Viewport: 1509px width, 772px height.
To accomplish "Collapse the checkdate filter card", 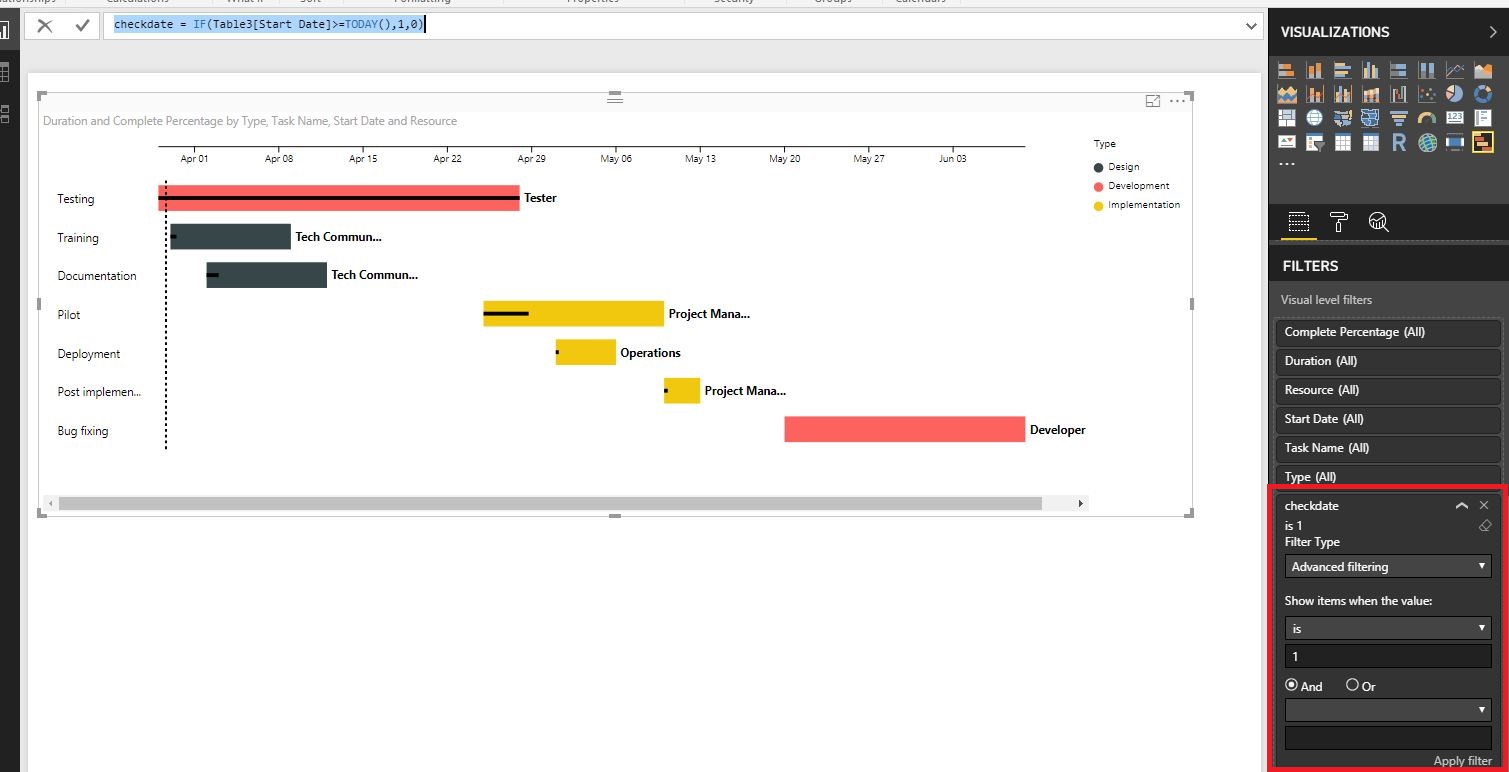I will (x=1461, y=506).
